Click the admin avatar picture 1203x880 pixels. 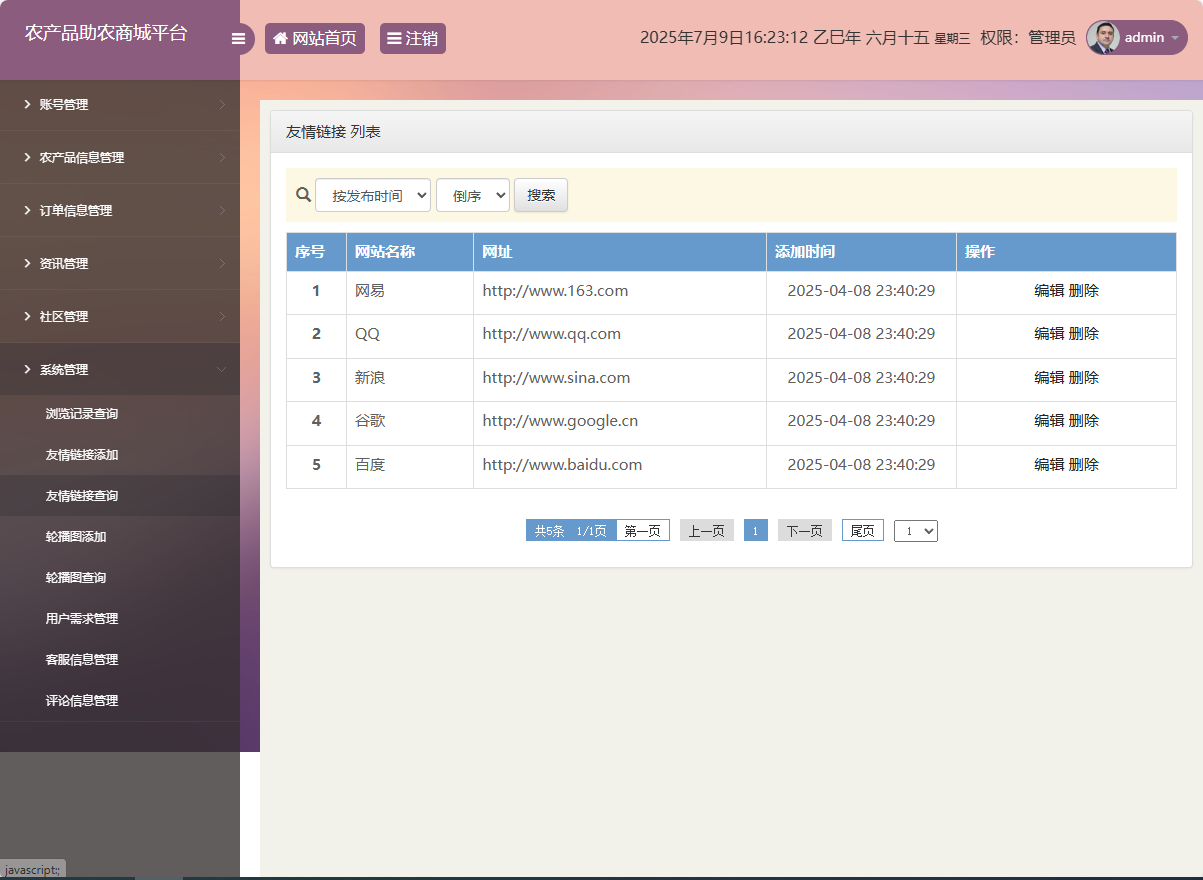point(1103,37)
